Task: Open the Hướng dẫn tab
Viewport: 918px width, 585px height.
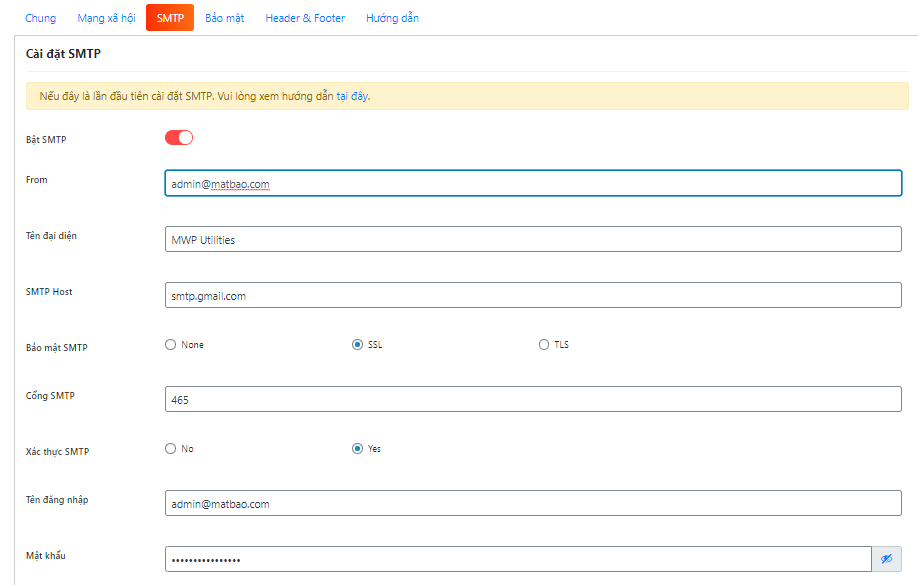Action: [392, 18]
